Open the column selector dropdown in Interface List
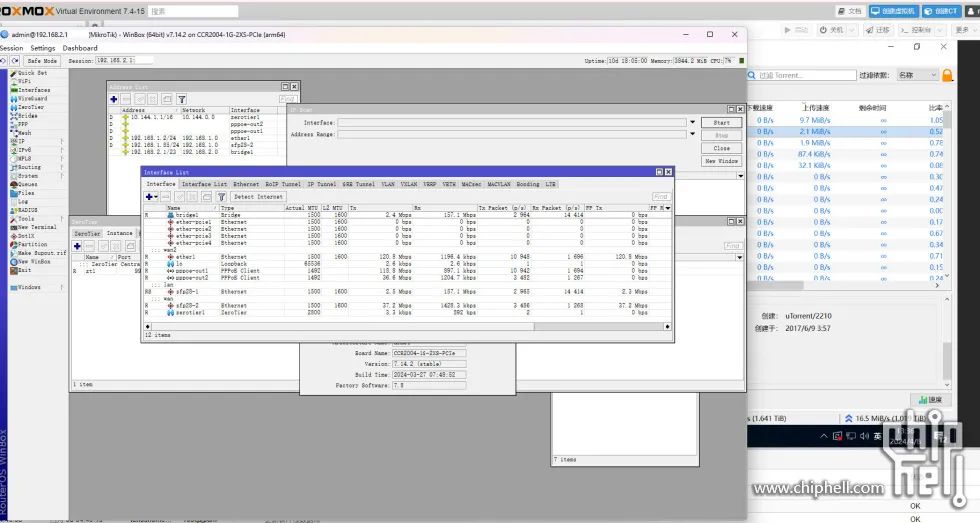This screenshot has width=980, height=523. 668,208
